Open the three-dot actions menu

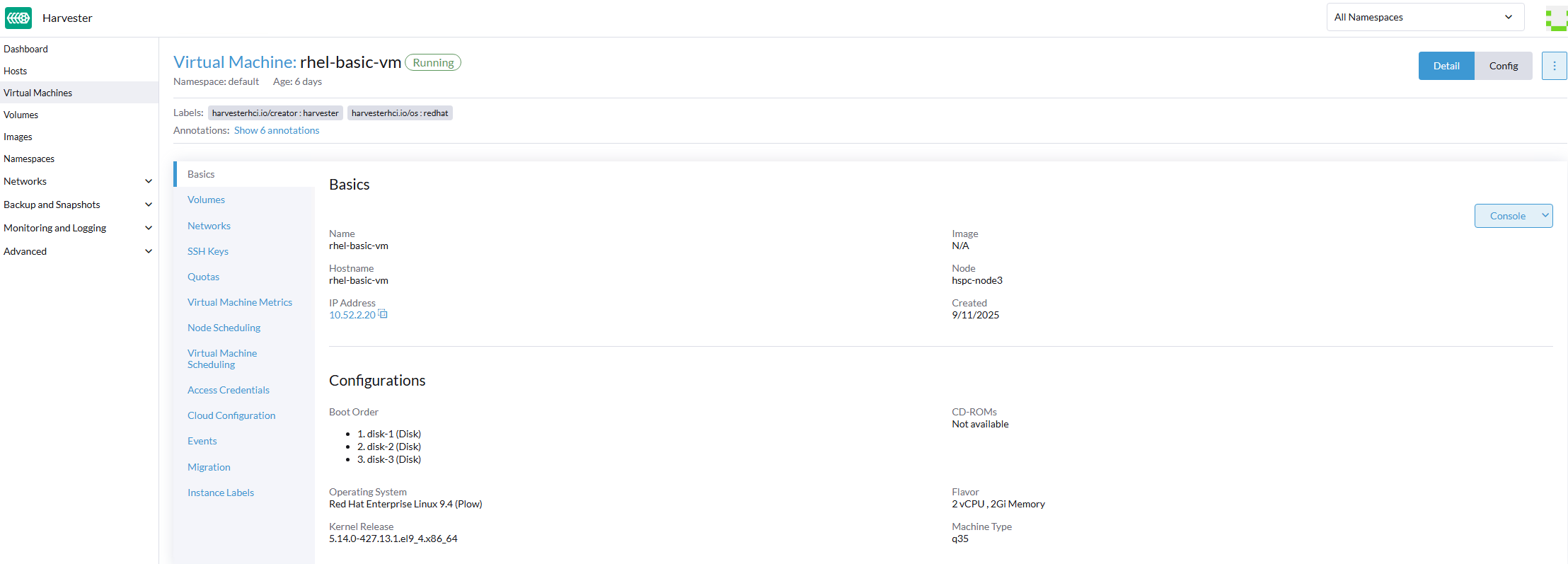tap(1554, 66)
